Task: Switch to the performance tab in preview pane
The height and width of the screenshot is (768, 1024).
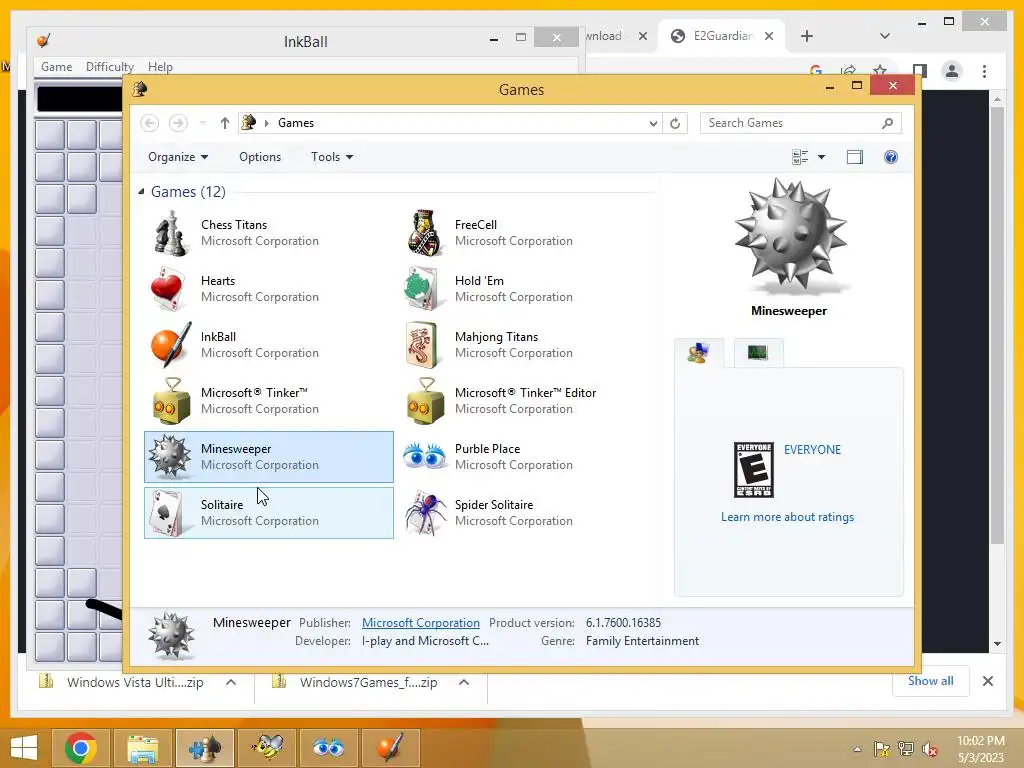Action: (x=758, y=353)
